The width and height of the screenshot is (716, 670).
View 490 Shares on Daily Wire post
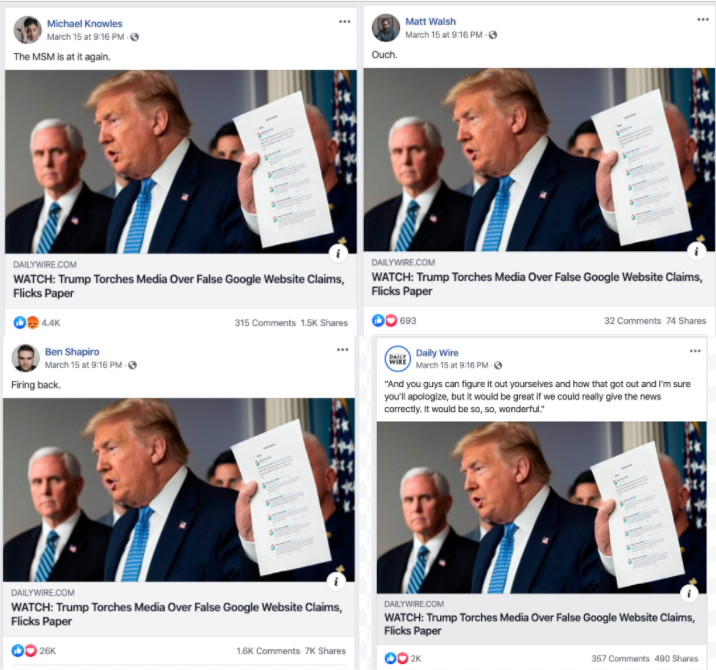tap(676, 659)
